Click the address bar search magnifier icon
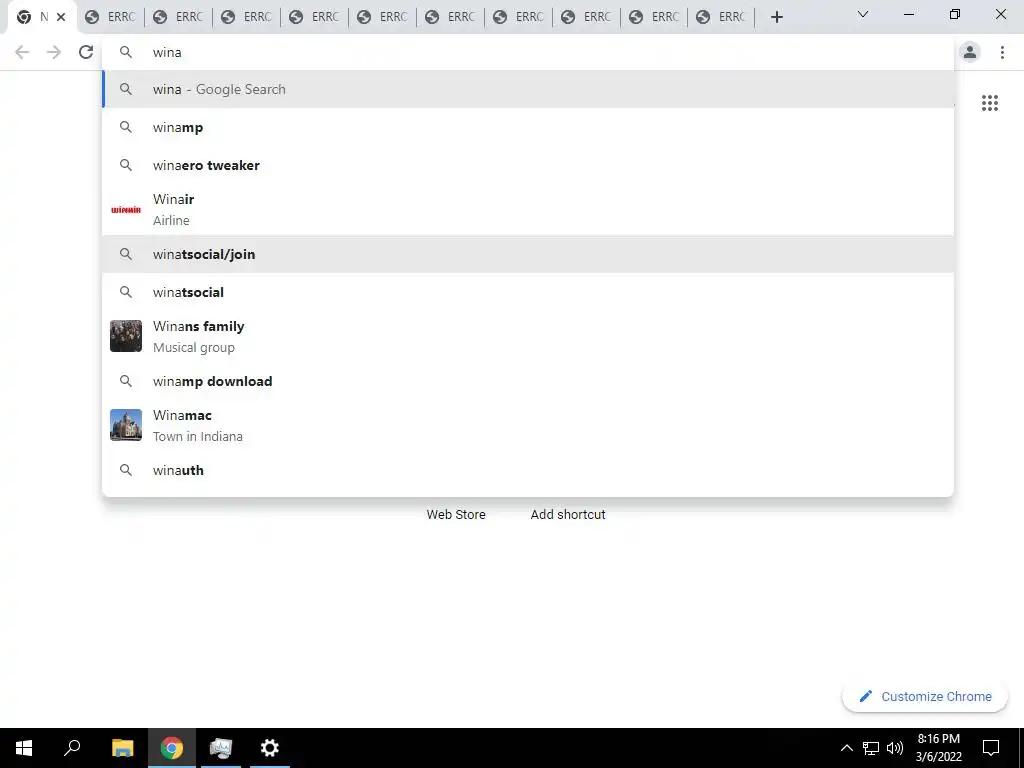This screenshot has height=768, width=1024. 126,52
